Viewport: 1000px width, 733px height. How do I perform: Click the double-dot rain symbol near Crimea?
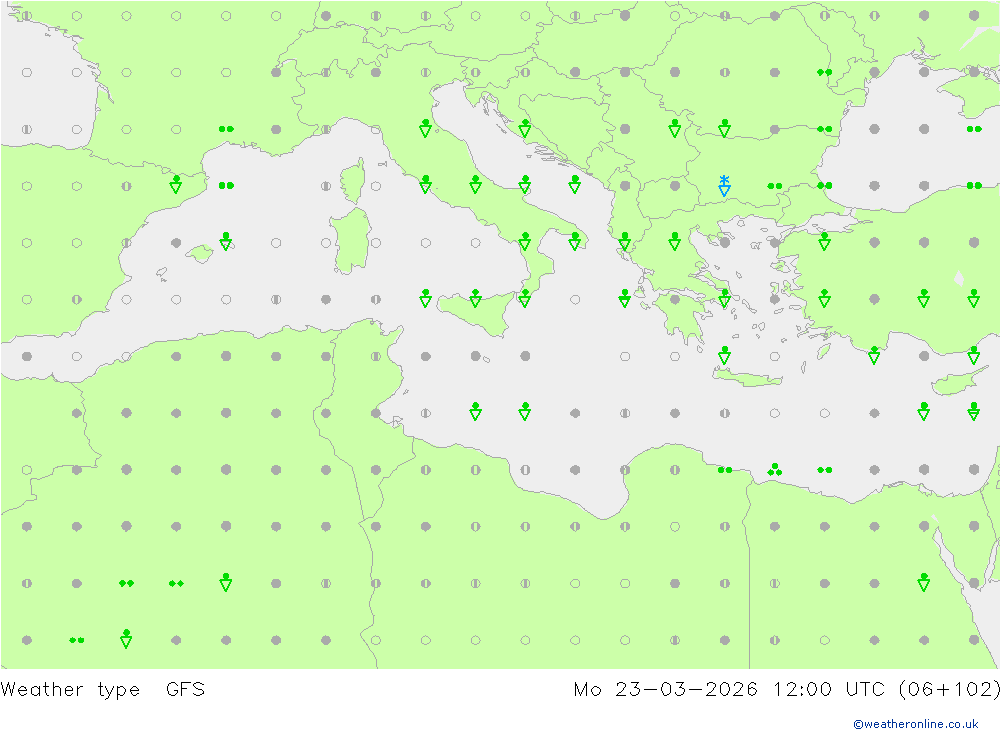[x=974, y=129]
